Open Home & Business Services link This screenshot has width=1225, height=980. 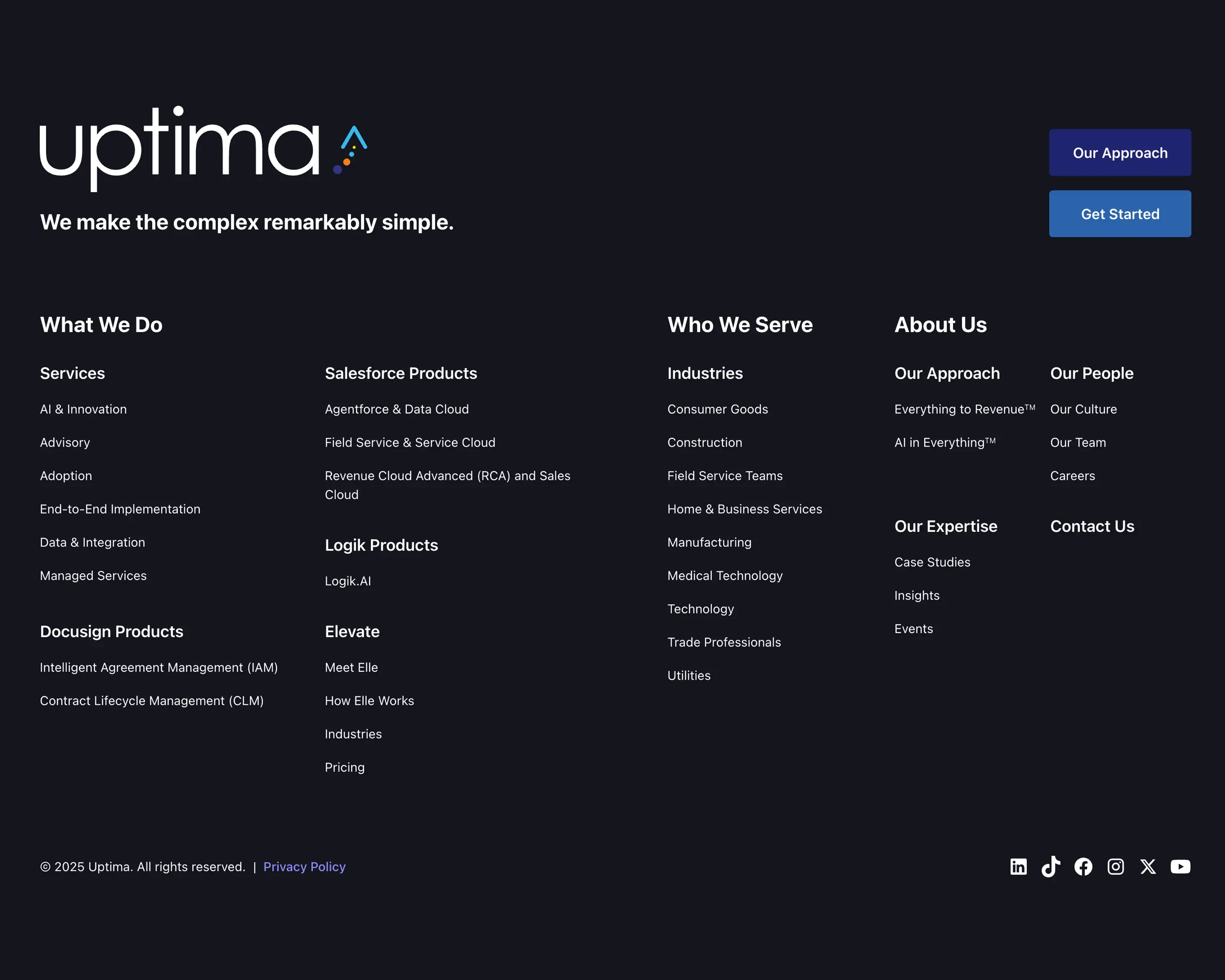point(744,509)
